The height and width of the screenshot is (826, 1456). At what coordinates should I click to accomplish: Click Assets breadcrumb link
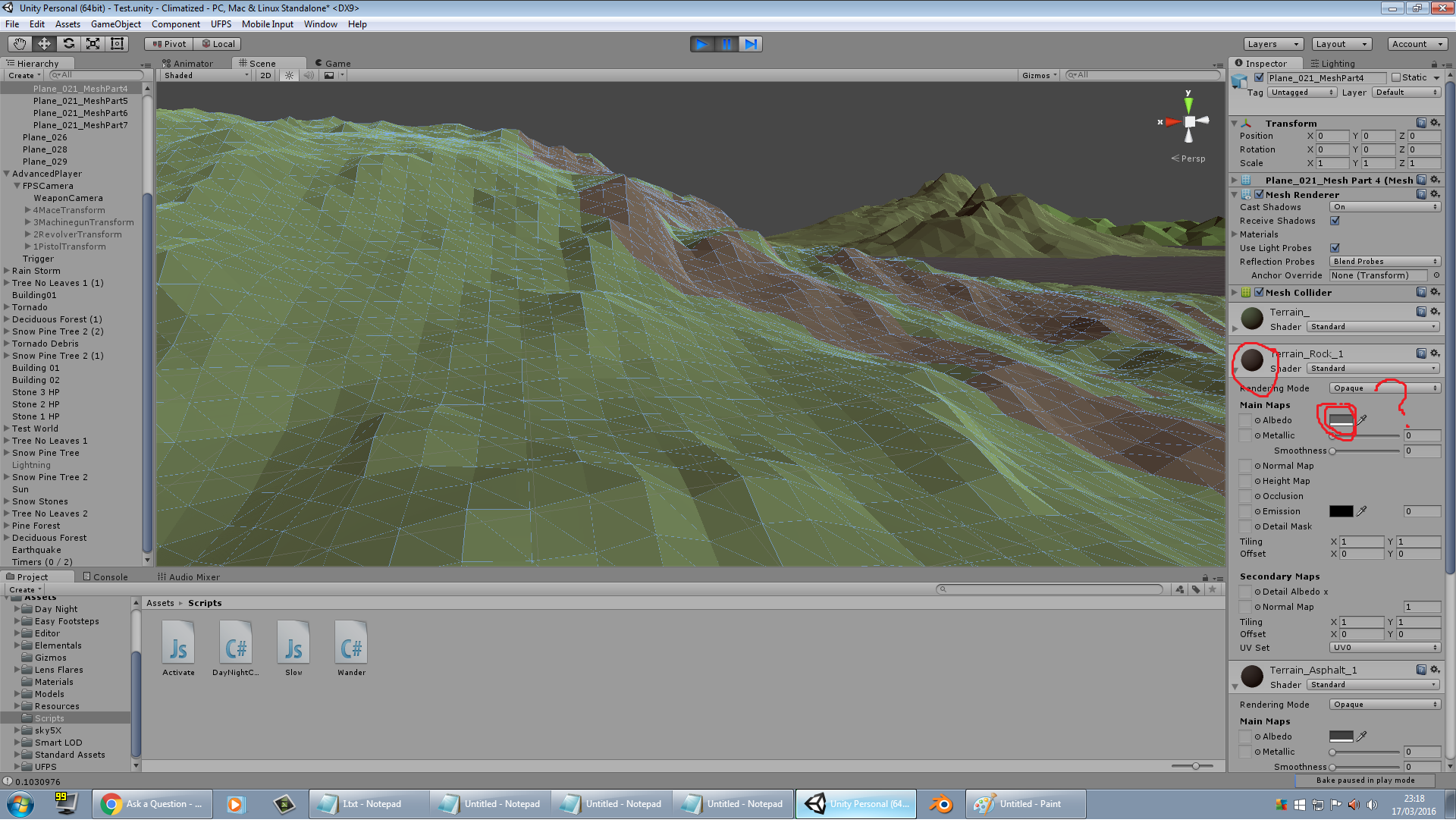pyautogui.click(x=160, y=604)
